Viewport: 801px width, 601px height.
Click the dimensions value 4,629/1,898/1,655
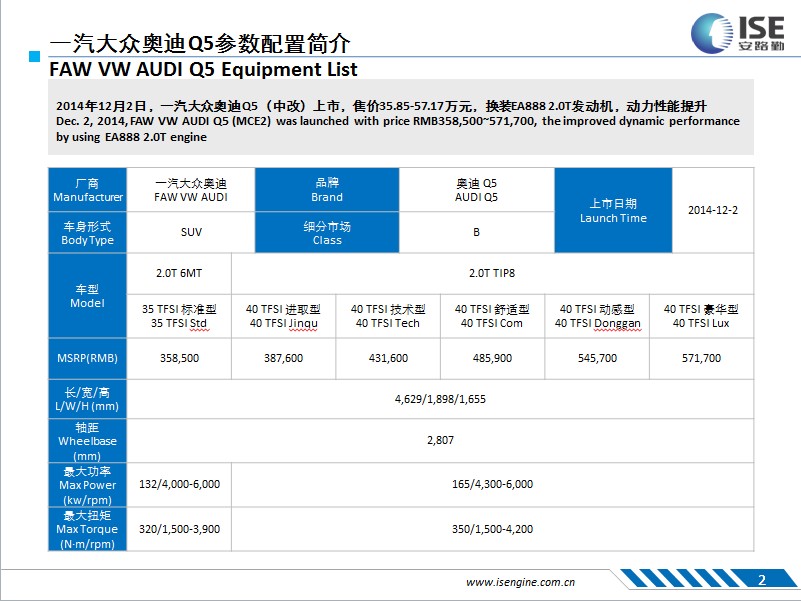(x=440, y=399)
